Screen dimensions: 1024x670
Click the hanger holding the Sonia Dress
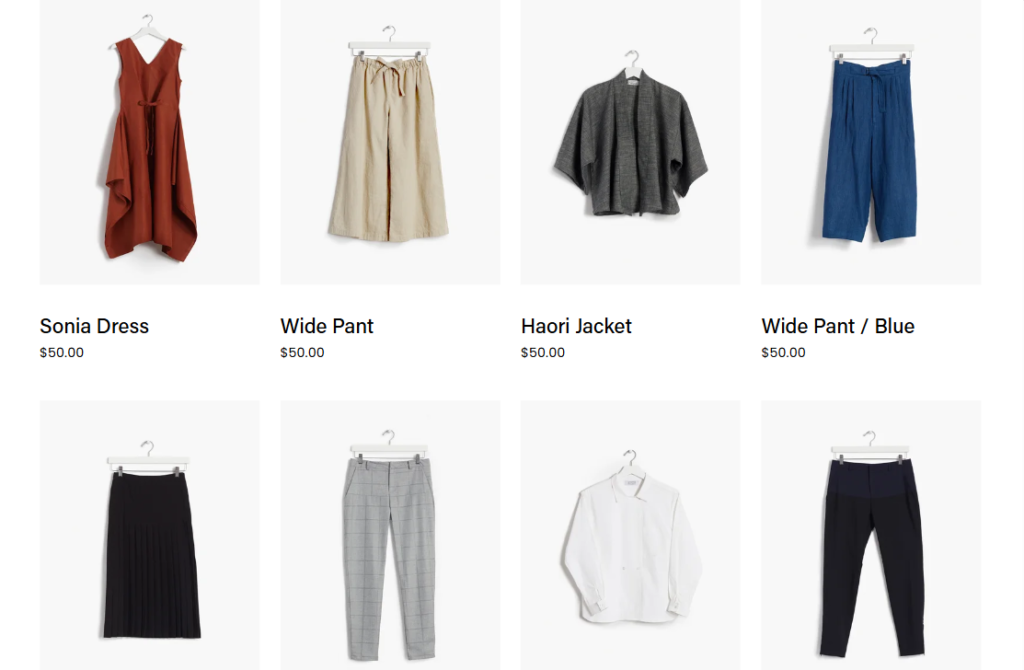pos(148,29)
